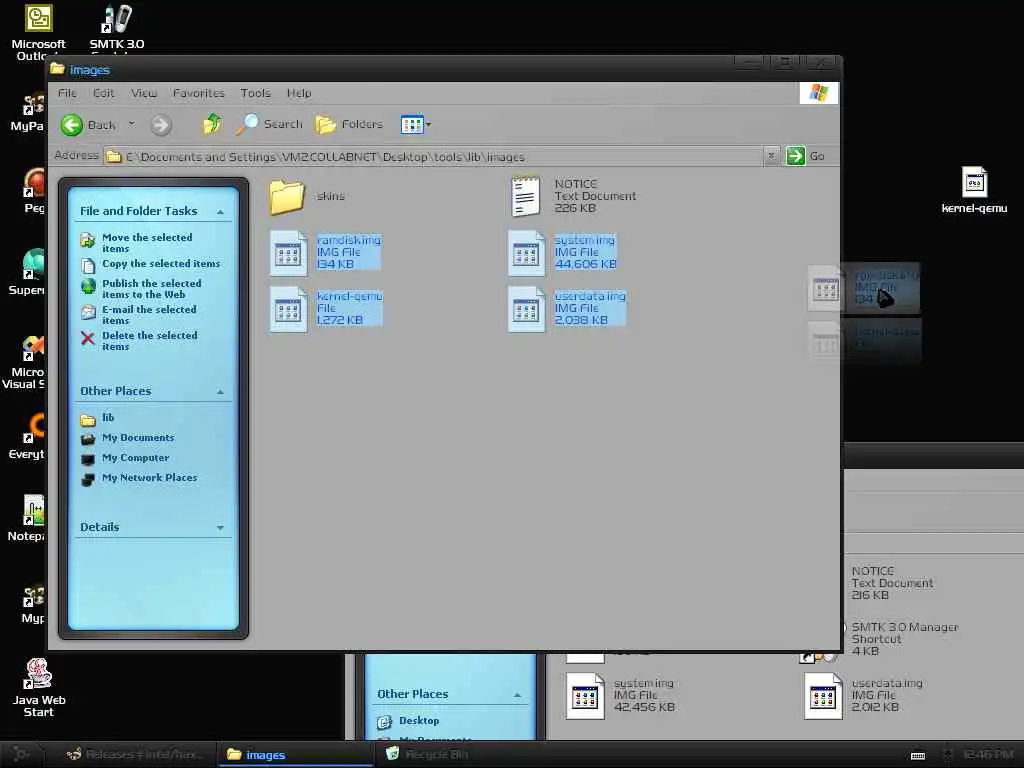The image size is (1024, 768).
Task: Expand the Details panel
Action: click(x=219, y=528)
